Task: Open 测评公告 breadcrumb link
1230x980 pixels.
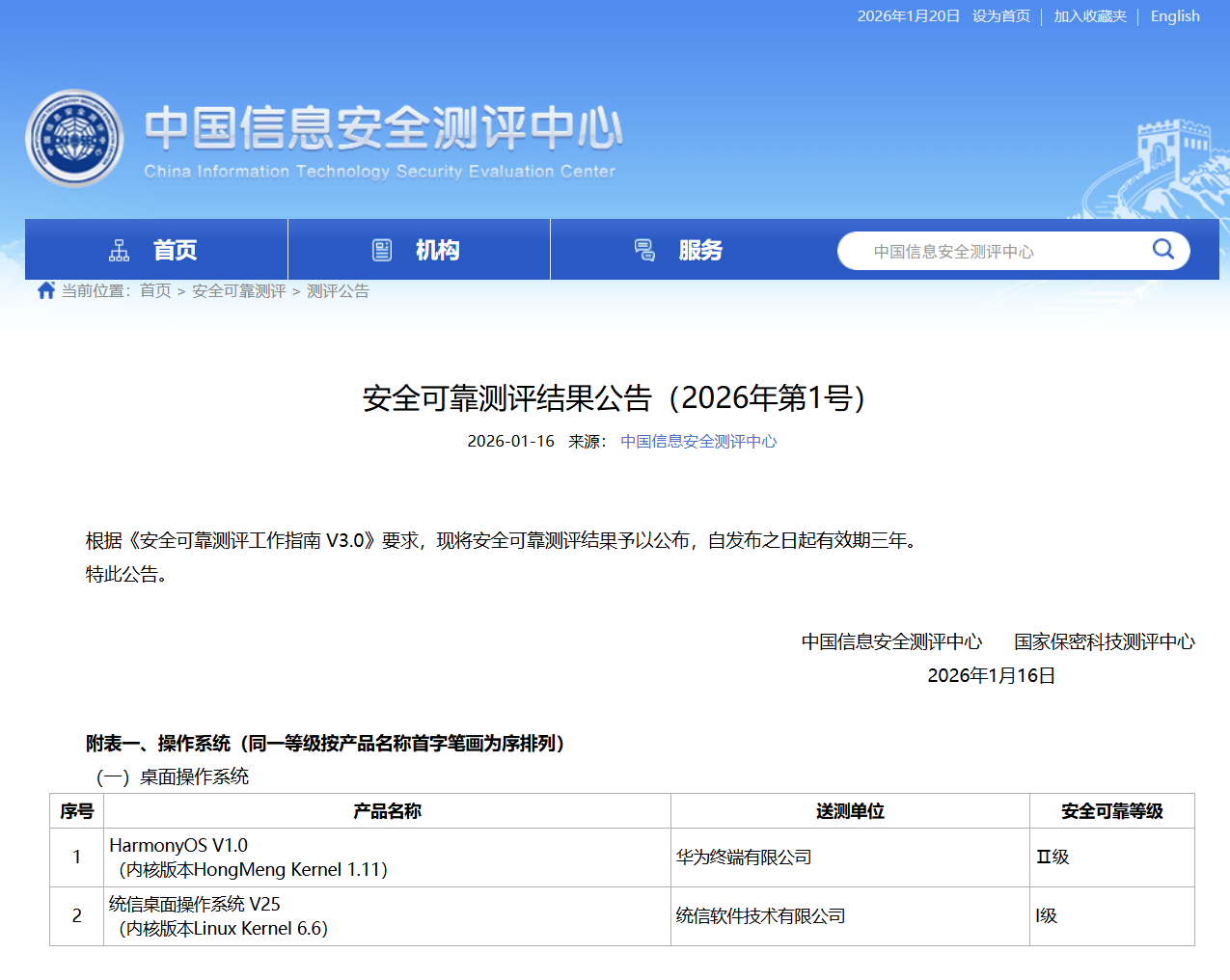Action: click(x=338, y=291)
